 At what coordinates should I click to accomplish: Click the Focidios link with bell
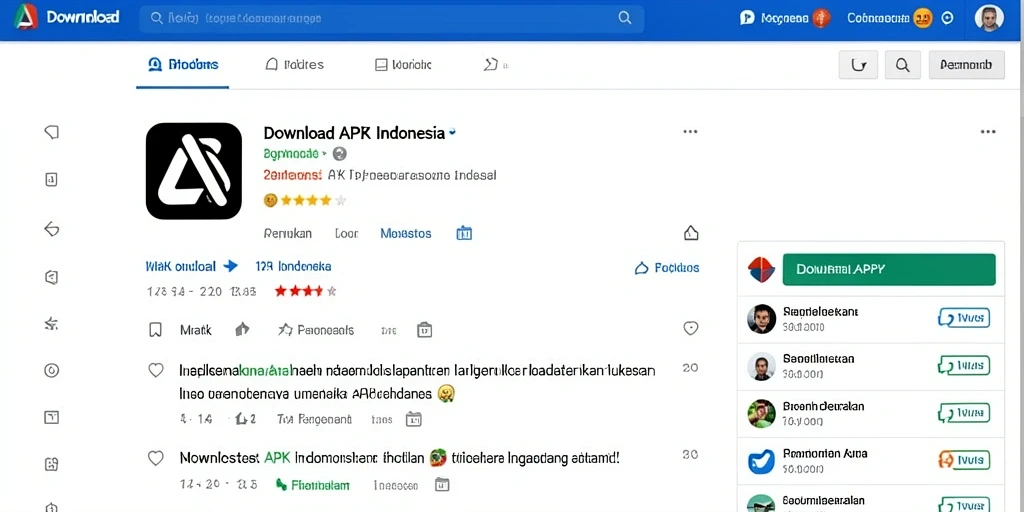pyautogui.click(x=667, y=268)
